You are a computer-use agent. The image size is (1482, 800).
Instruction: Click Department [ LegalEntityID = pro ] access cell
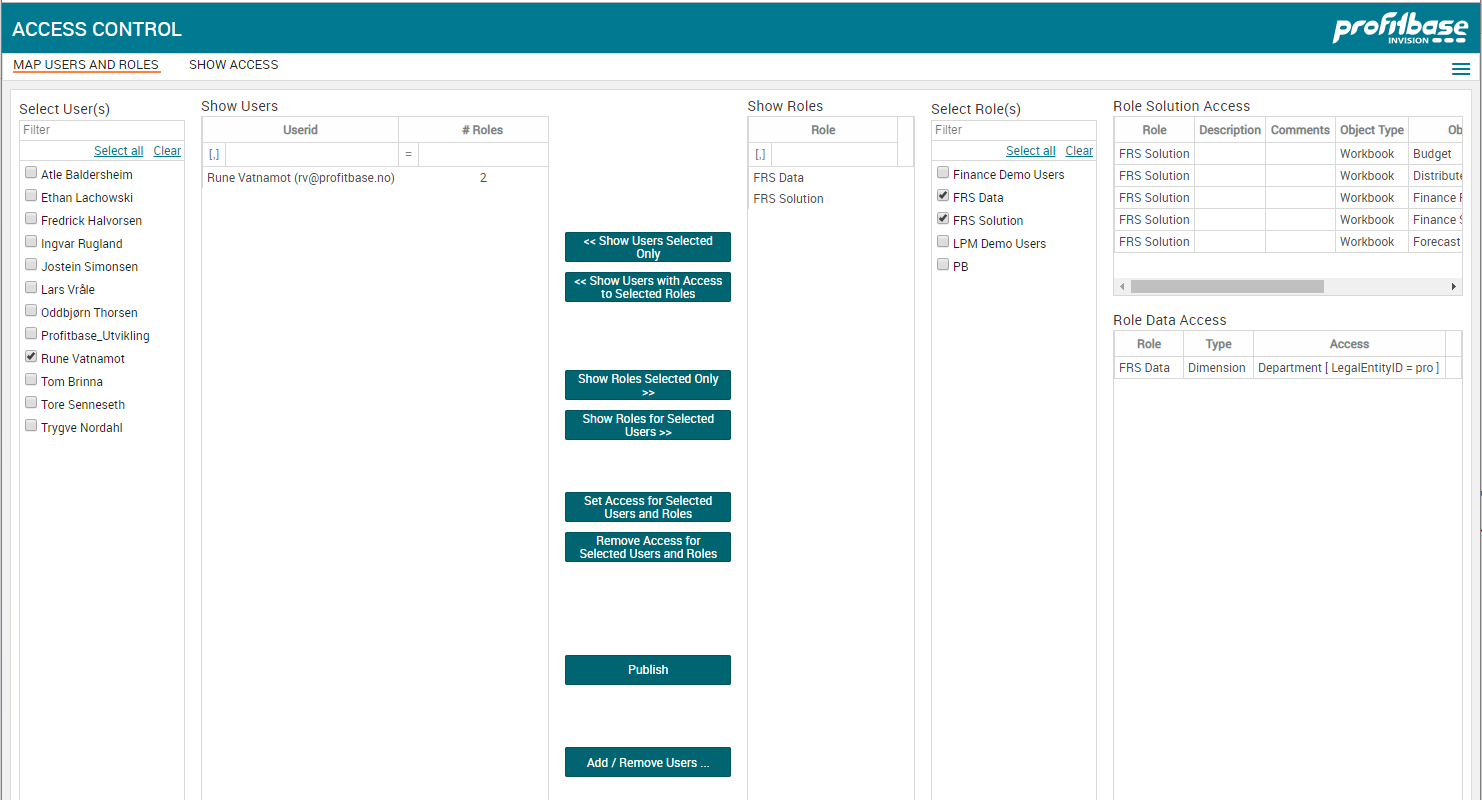click(x=1349, y=368)
